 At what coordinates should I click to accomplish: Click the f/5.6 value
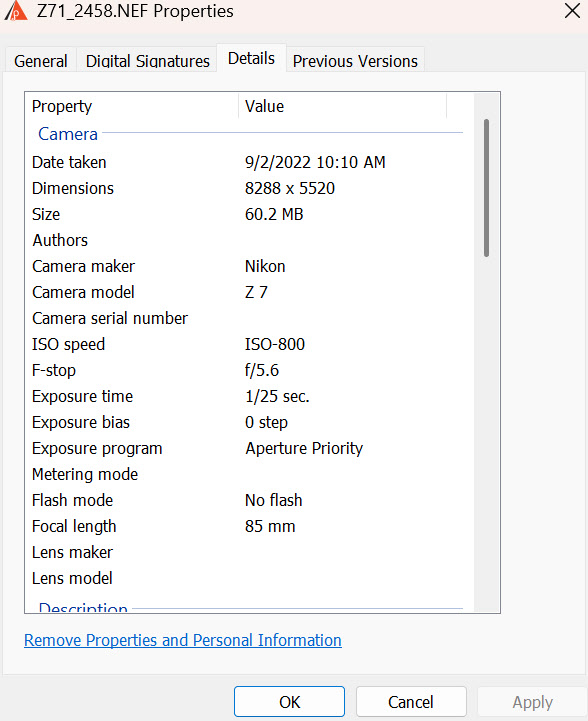pyautogui.click(x=262, y=370)
